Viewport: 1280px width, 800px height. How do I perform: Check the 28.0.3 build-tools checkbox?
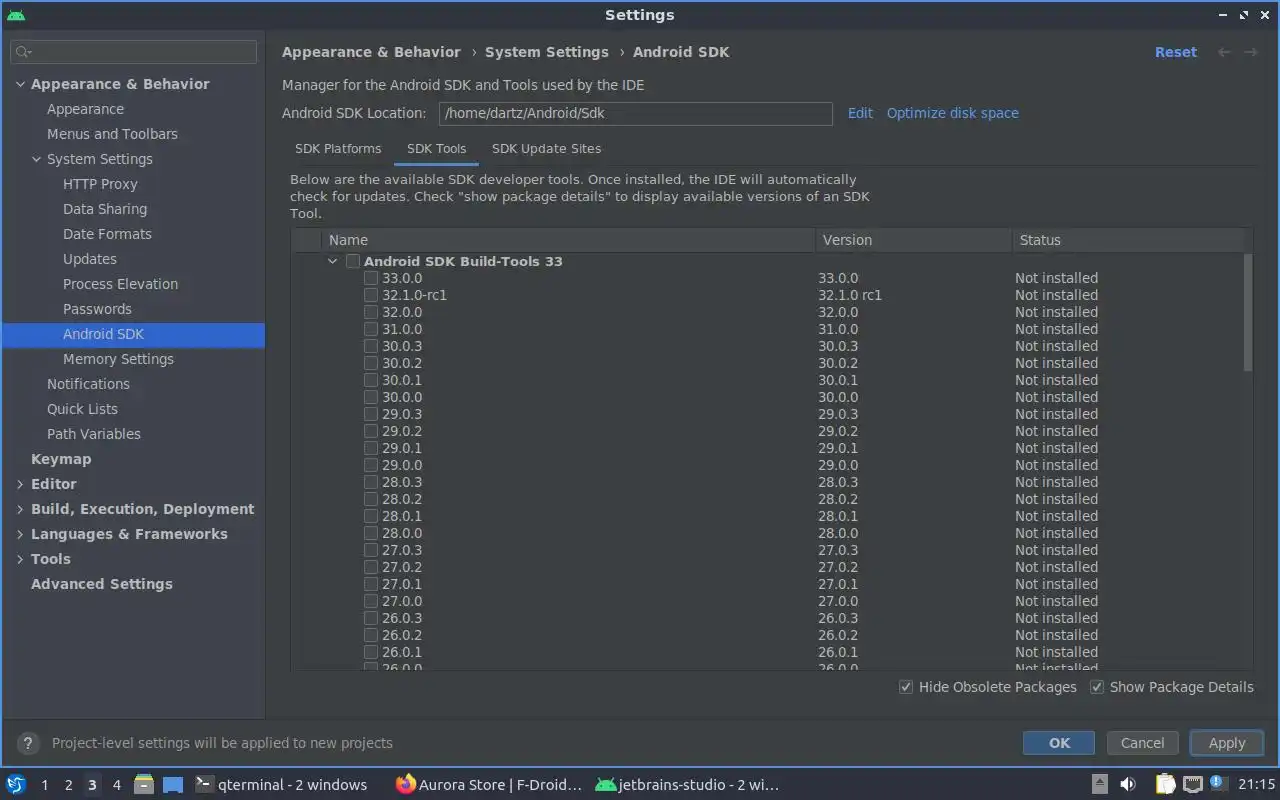[x=371, y=482]
